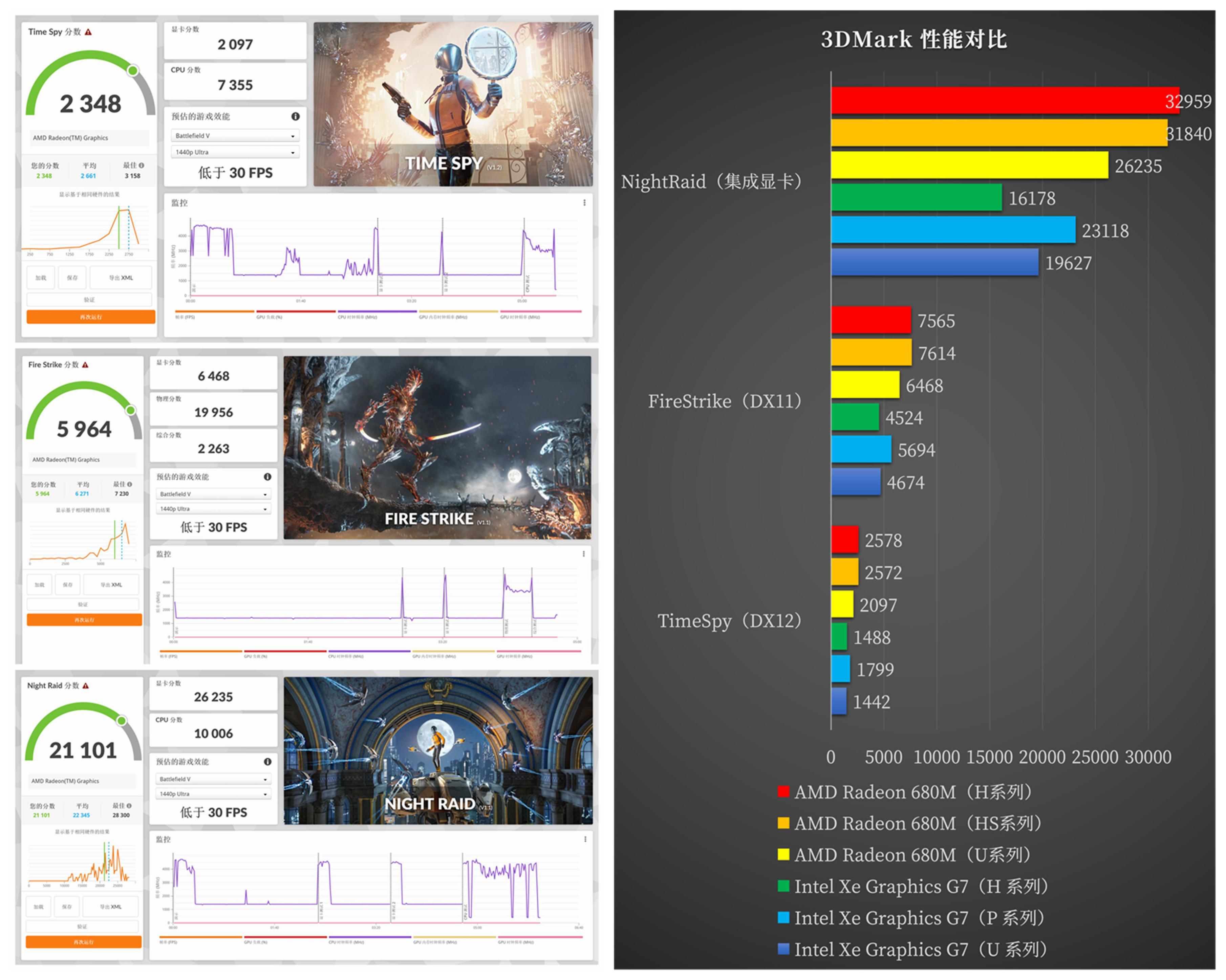Open Fire Strike estimated game performance info icon

(267, 477)
